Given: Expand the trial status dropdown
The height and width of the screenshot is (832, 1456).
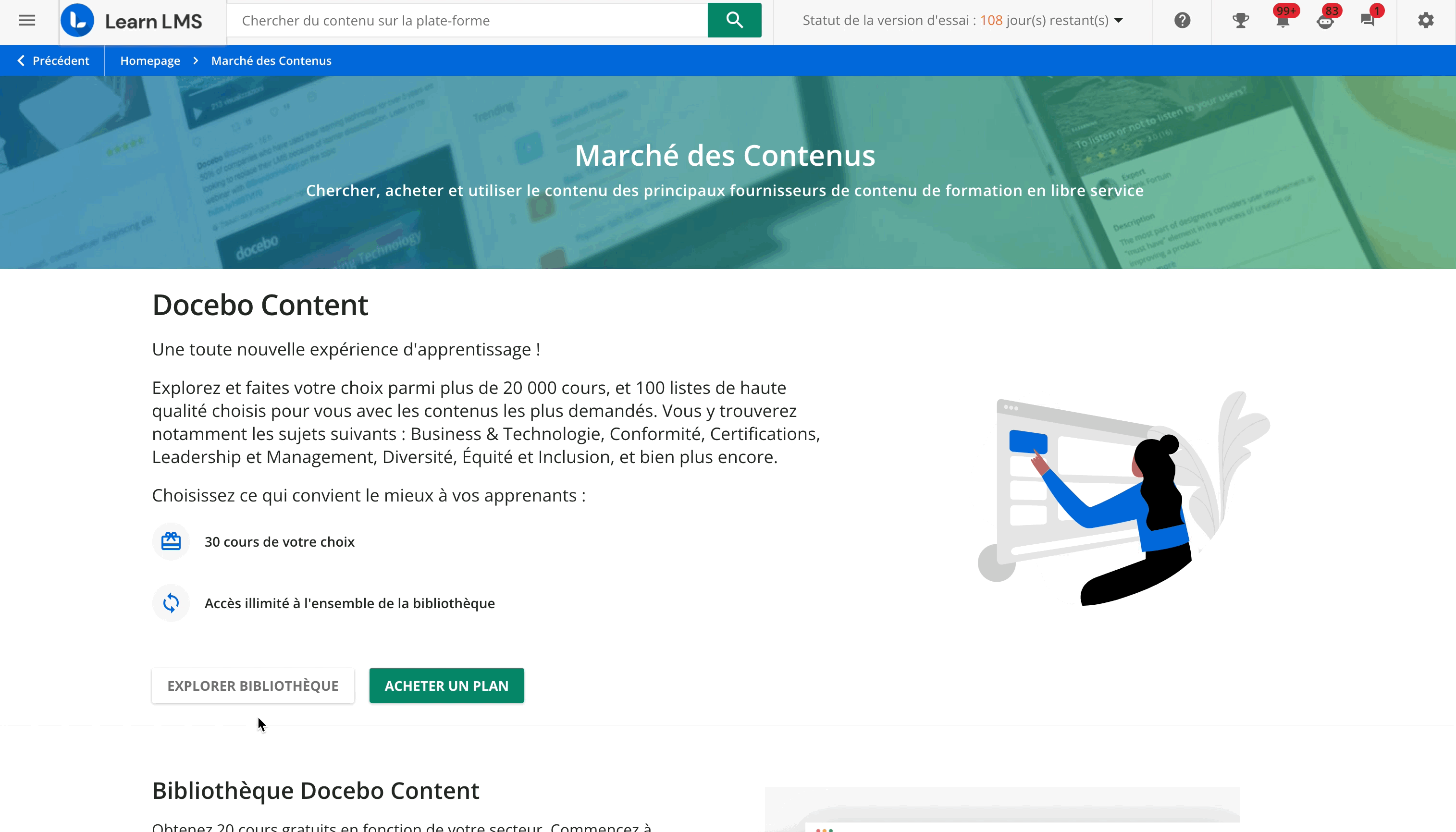Looking at the screenshot, I should coord(1118,20).
